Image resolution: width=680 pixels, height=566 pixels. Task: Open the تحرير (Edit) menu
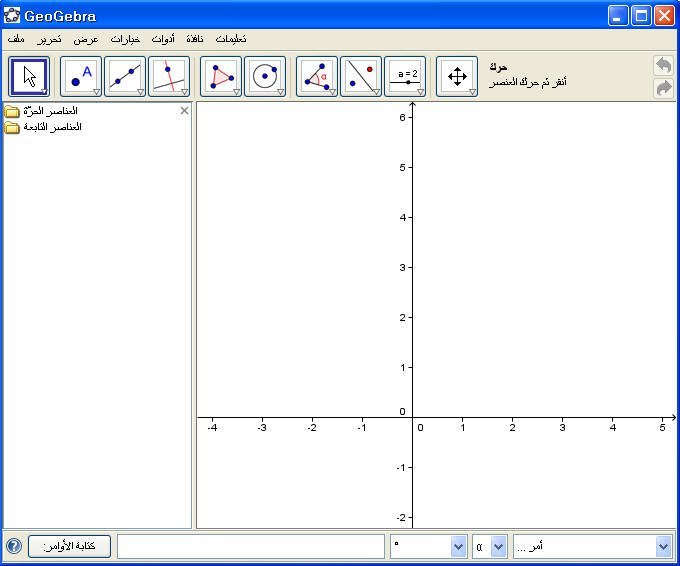(49, 39)
